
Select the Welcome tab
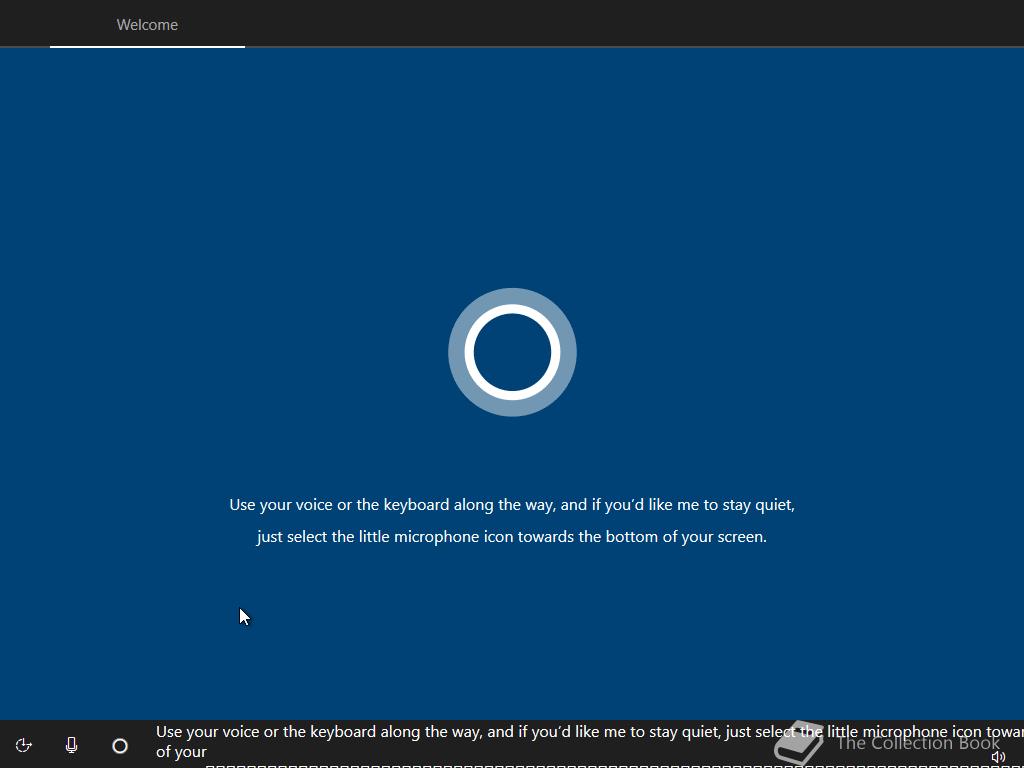147,25
